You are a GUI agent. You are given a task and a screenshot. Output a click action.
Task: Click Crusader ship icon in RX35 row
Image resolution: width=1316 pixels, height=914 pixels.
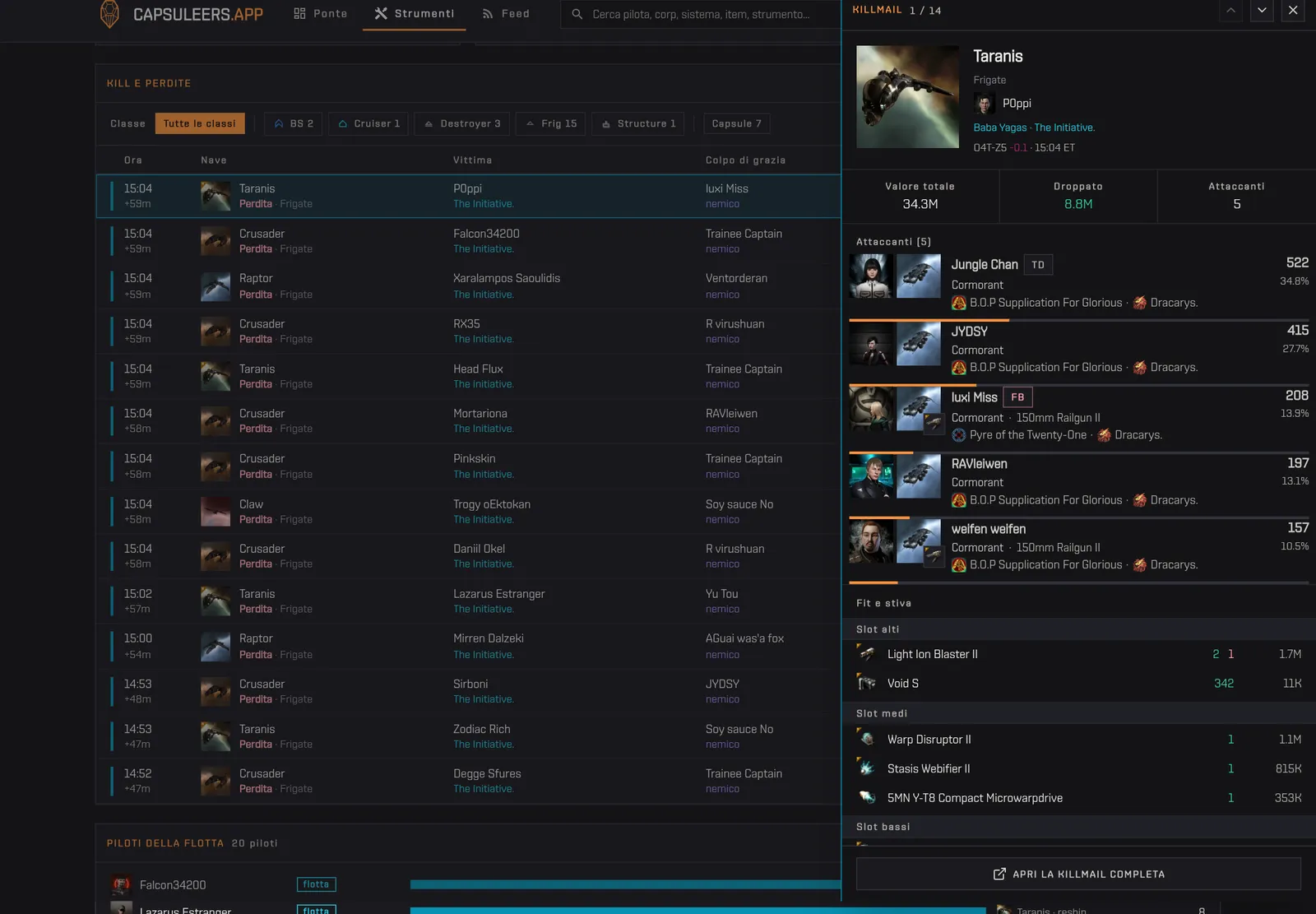point(215,331)
